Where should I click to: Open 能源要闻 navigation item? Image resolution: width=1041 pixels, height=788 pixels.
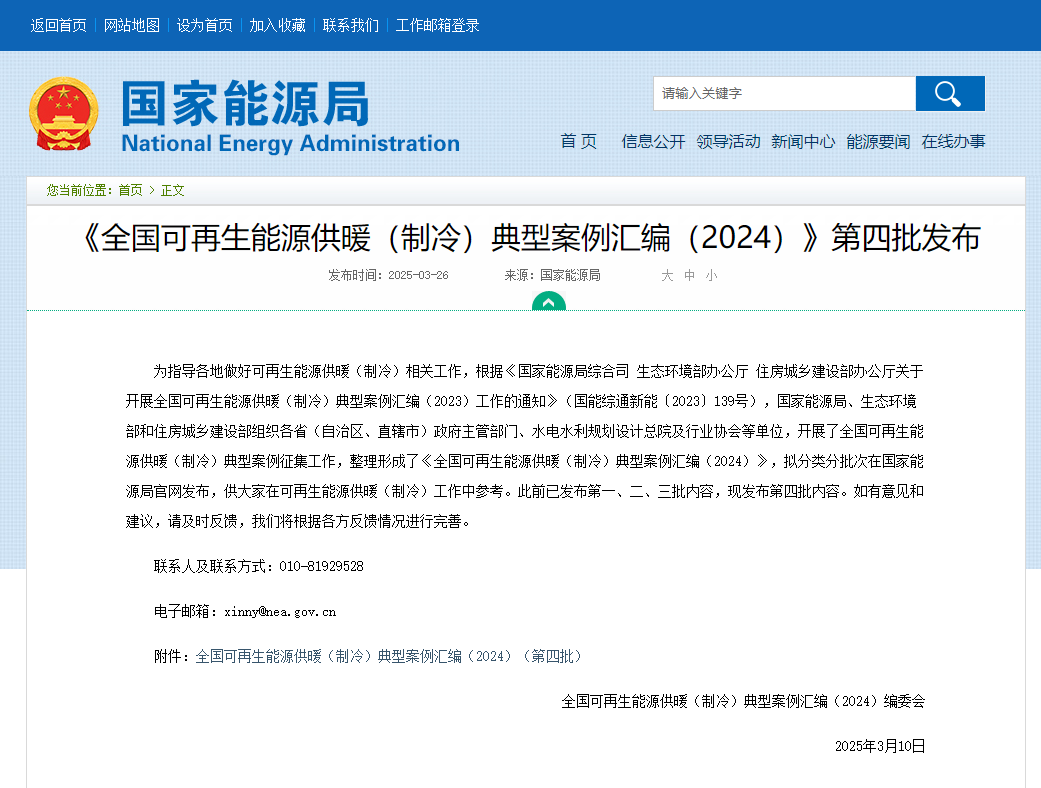tap(878, 141)
